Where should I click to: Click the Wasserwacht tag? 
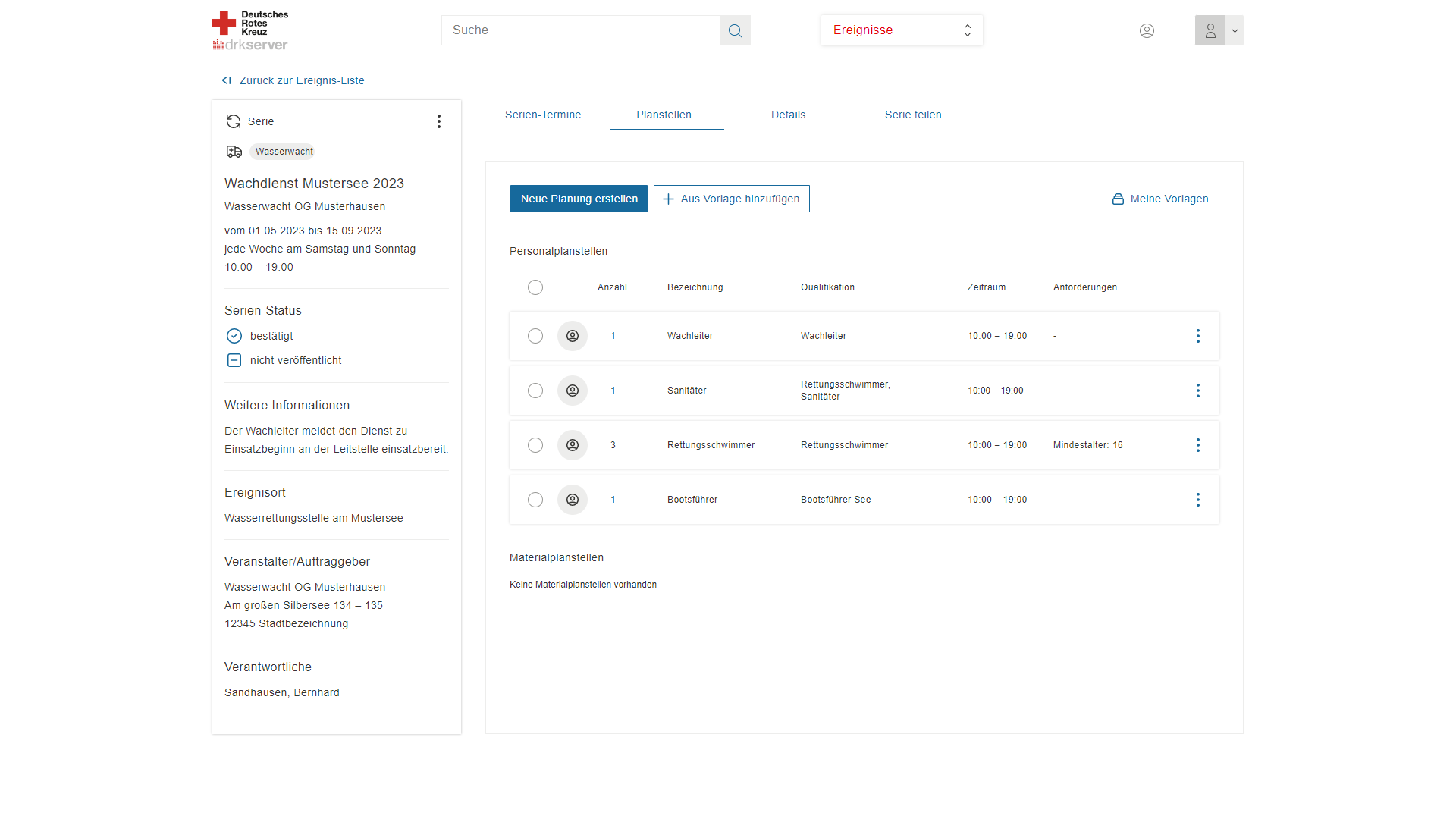[x=284, y=152]
